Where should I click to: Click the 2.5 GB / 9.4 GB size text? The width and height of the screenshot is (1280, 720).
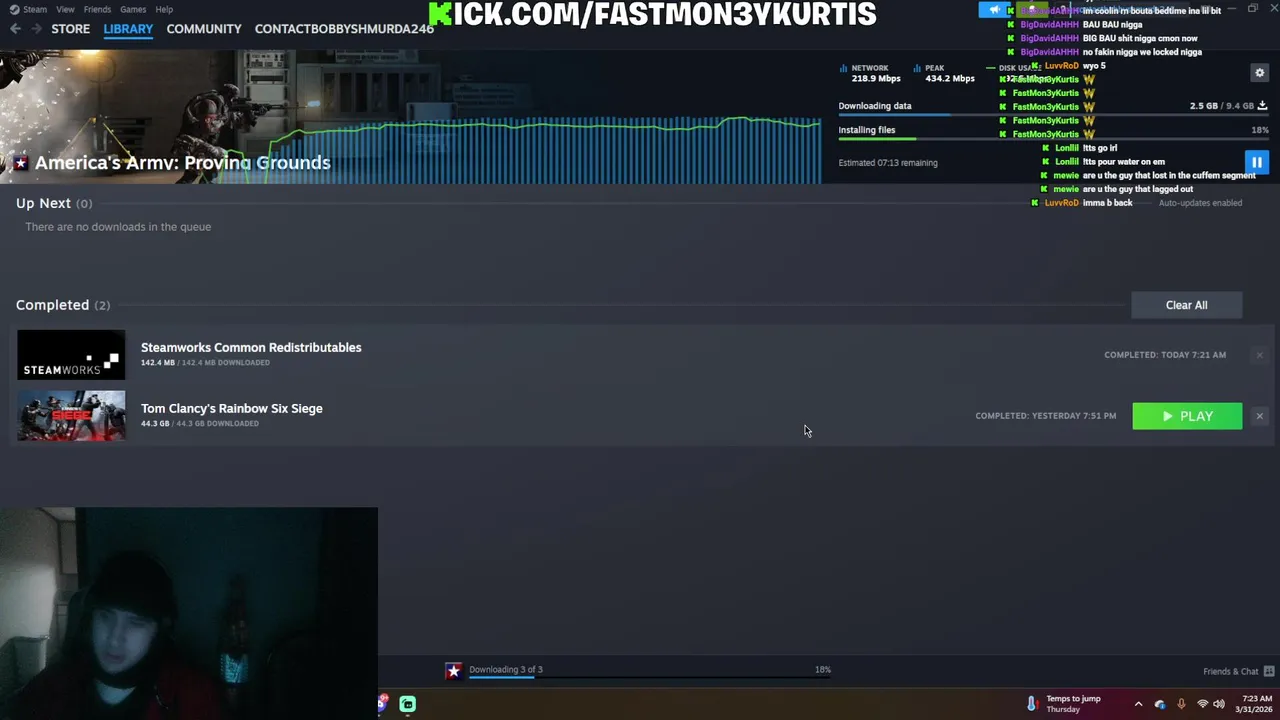pos(1221,106)
